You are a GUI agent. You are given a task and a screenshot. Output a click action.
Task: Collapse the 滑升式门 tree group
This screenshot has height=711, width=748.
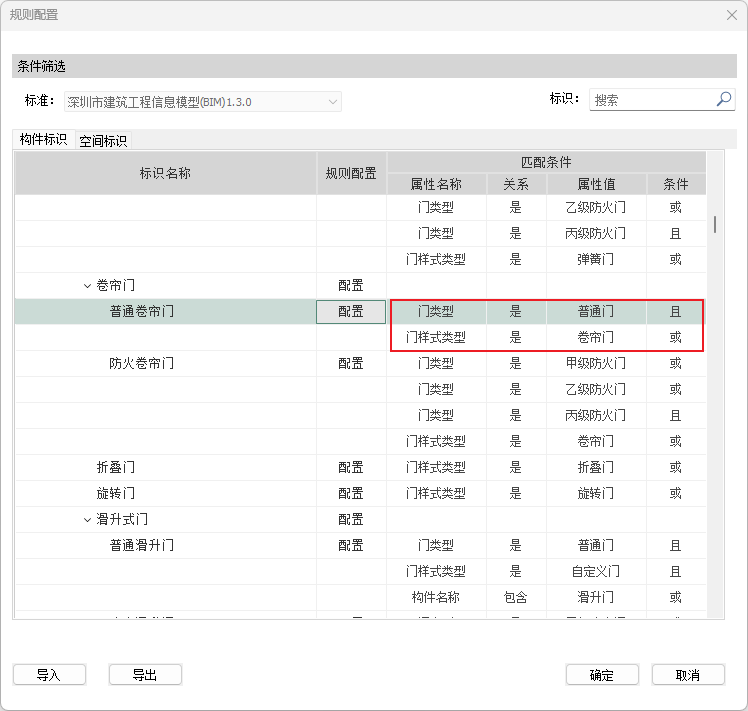[87, 520]
